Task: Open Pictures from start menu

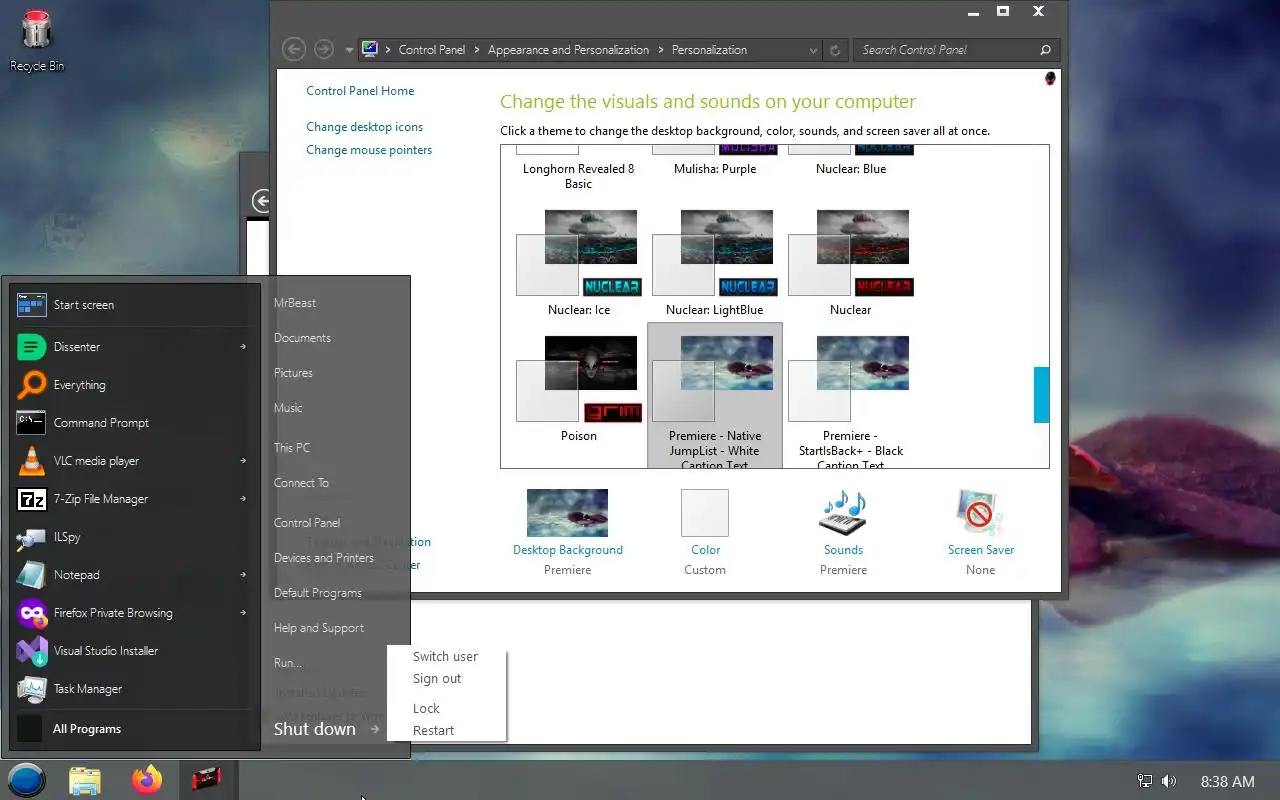Action: [293, 373]
